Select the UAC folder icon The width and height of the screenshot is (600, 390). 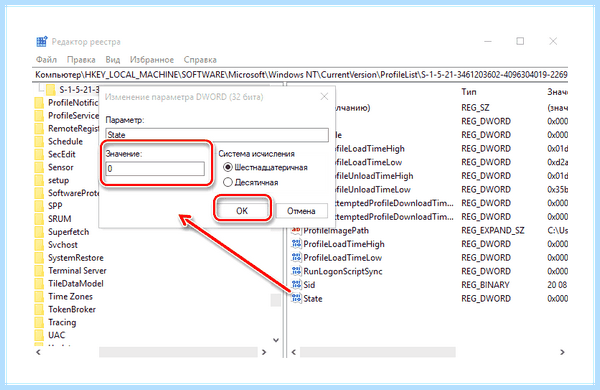pyautogui.click(x=39, y=335)
